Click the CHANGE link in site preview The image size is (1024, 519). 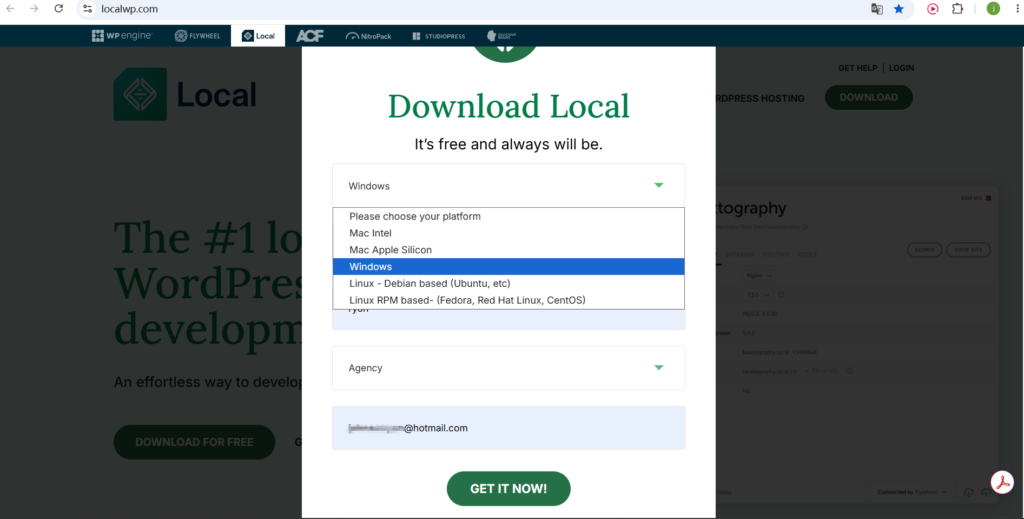tap(805, 353)
